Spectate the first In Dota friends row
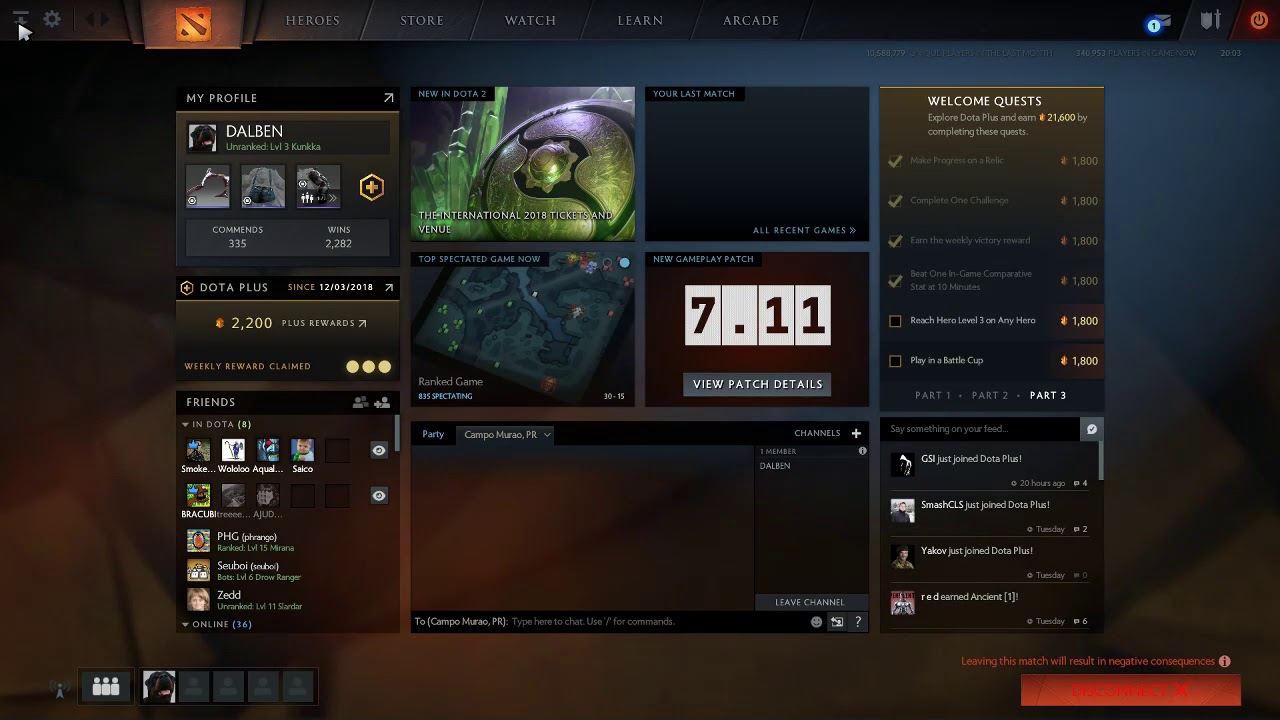Screen dimensions: 1280x720 point(378,450)
